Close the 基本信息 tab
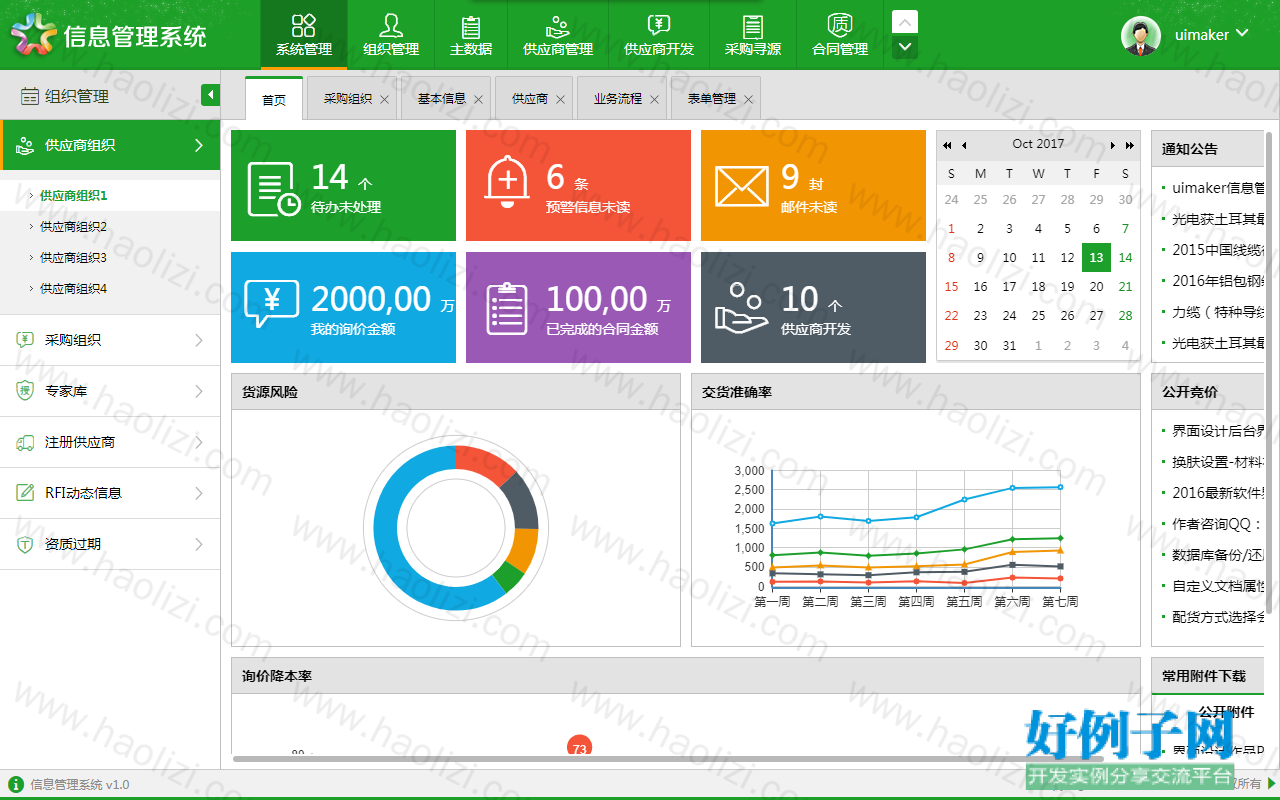This screenshot has height=800, width=1280. (479, 100)
